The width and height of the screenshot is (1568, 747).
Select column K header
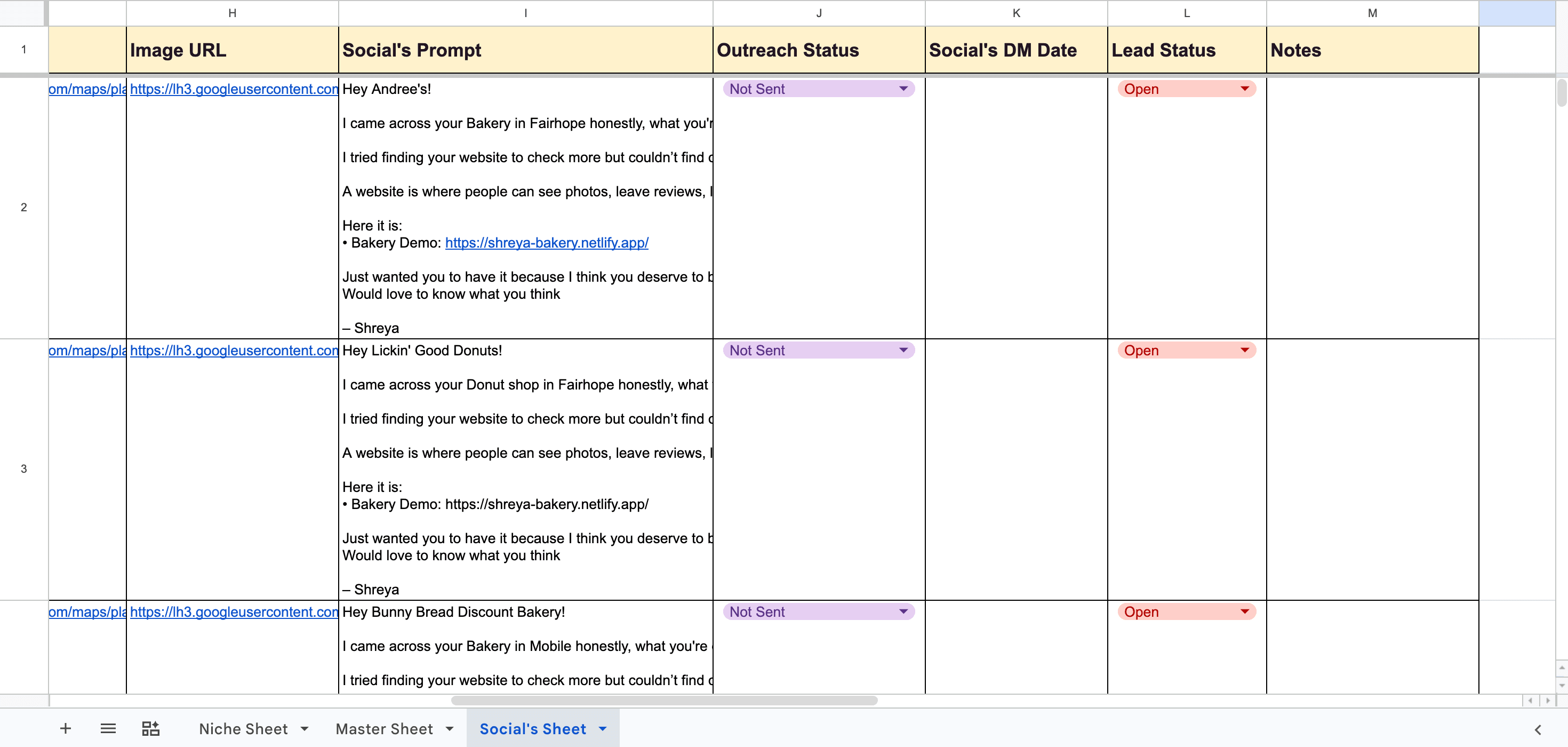1016,13
